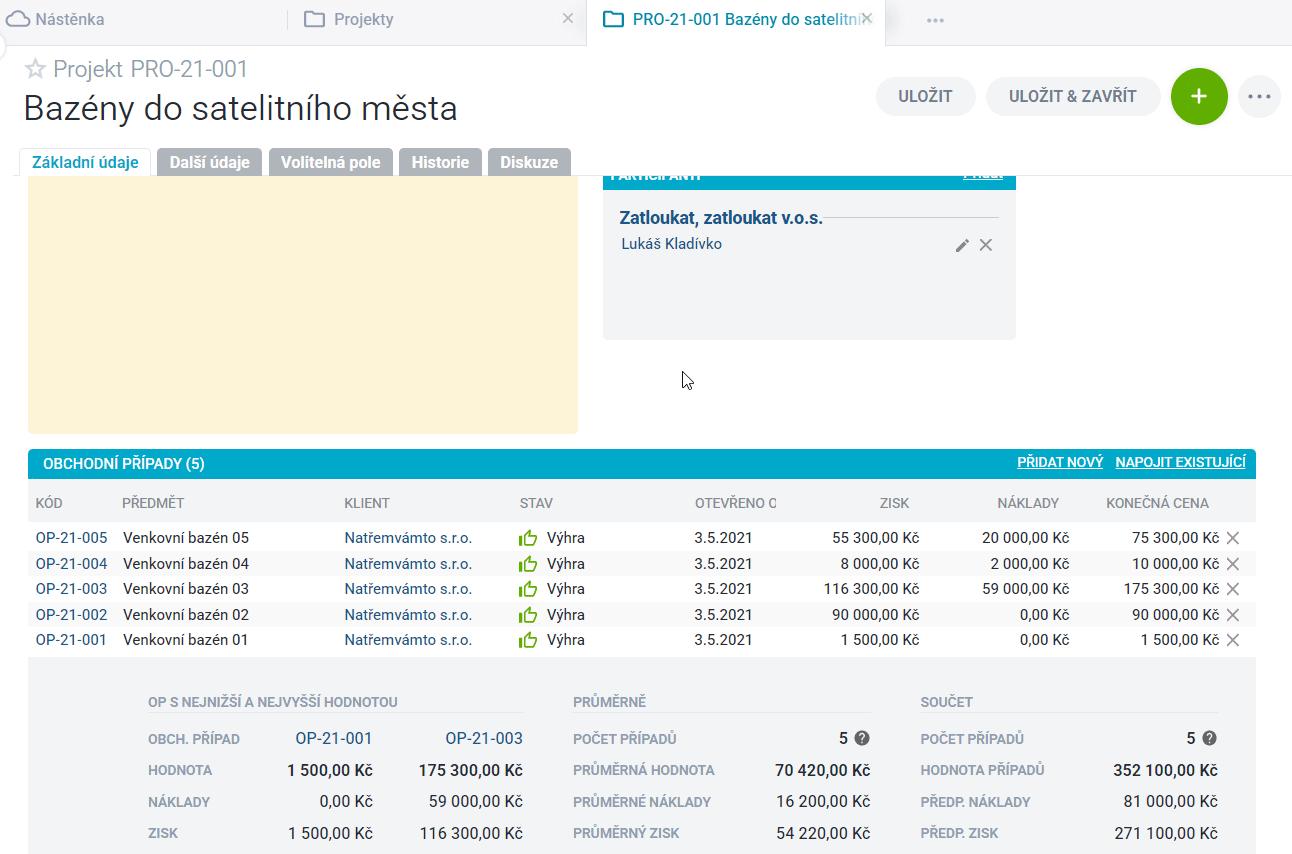Close the PRO-21-001 tab
This screenshot has height=854, width=1292.
[x=867, y=18]
